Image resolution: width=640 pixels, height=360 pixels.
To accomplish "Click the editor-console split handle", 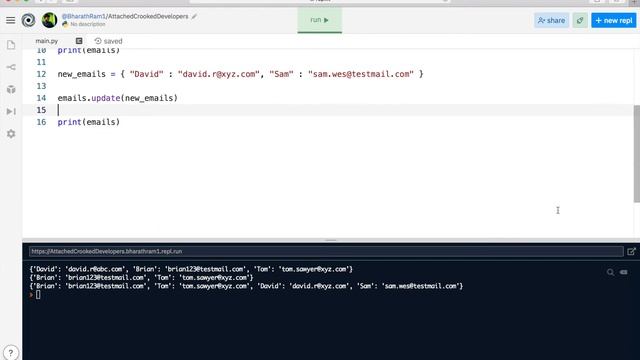I will click(331, 240).
